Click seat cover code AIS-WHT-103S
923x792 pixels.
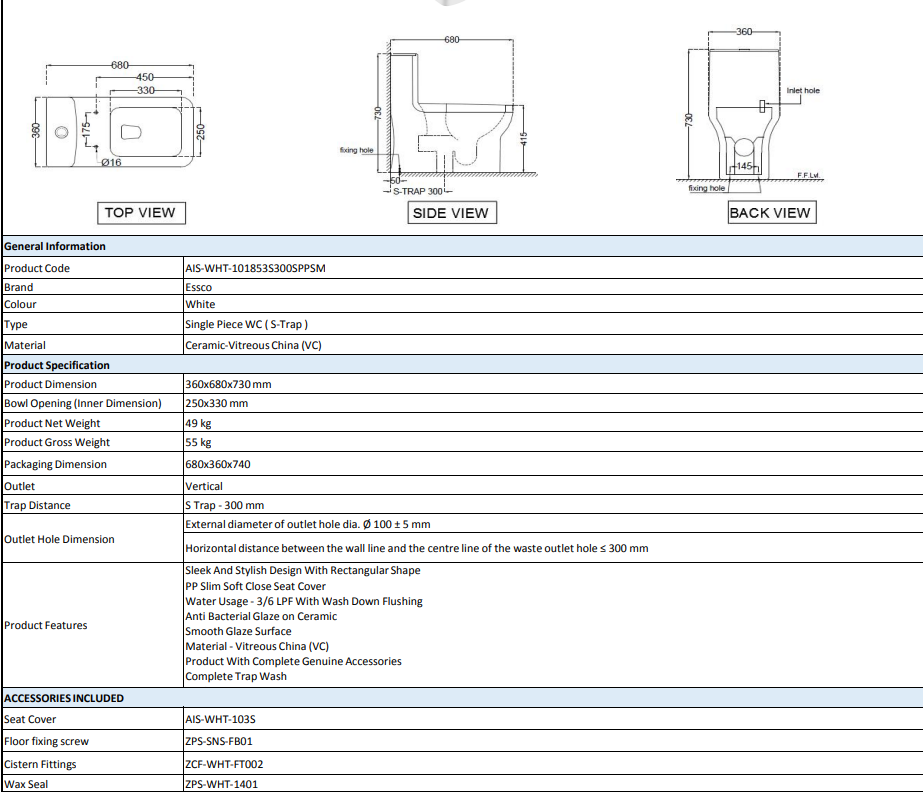point(220,720)
